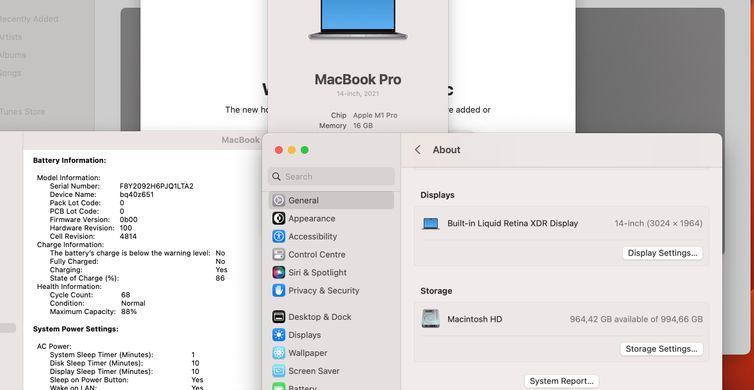Select Appearance label in settings sidebar
This screenshot has width=754, height=390.
[x=312, y=218]
